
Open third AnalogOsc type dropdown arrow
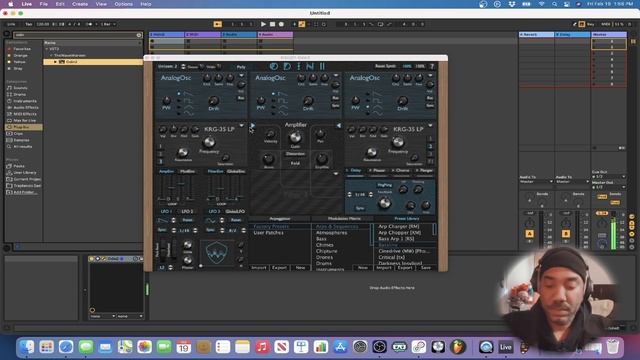click(430, 76)
